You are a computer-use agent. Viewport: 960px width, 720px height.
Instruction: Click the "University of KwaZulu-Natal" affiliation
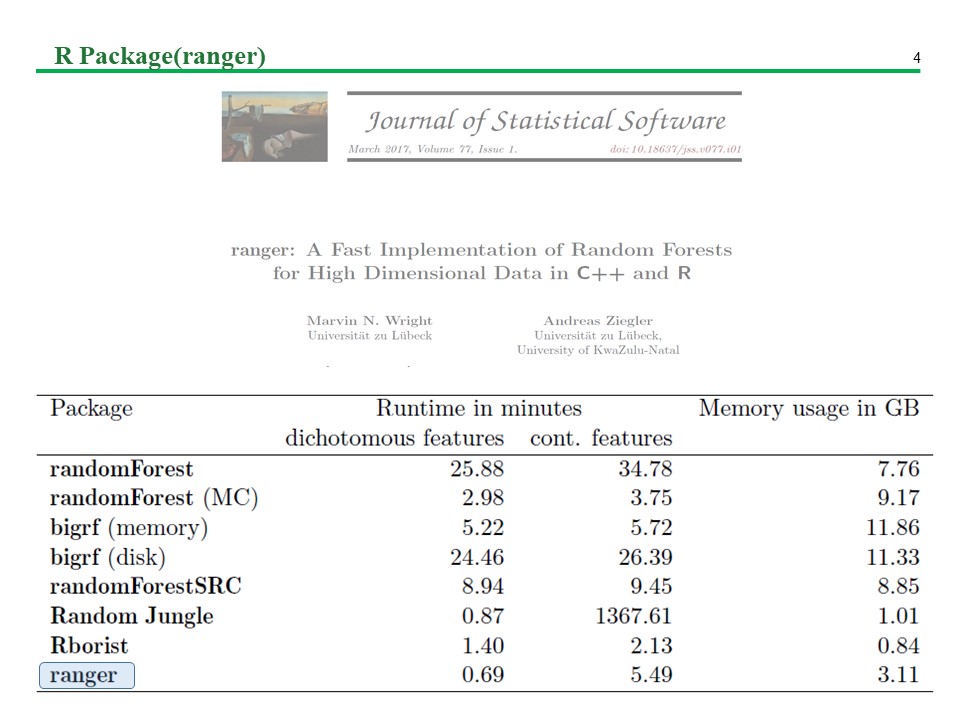click(598, 350)
